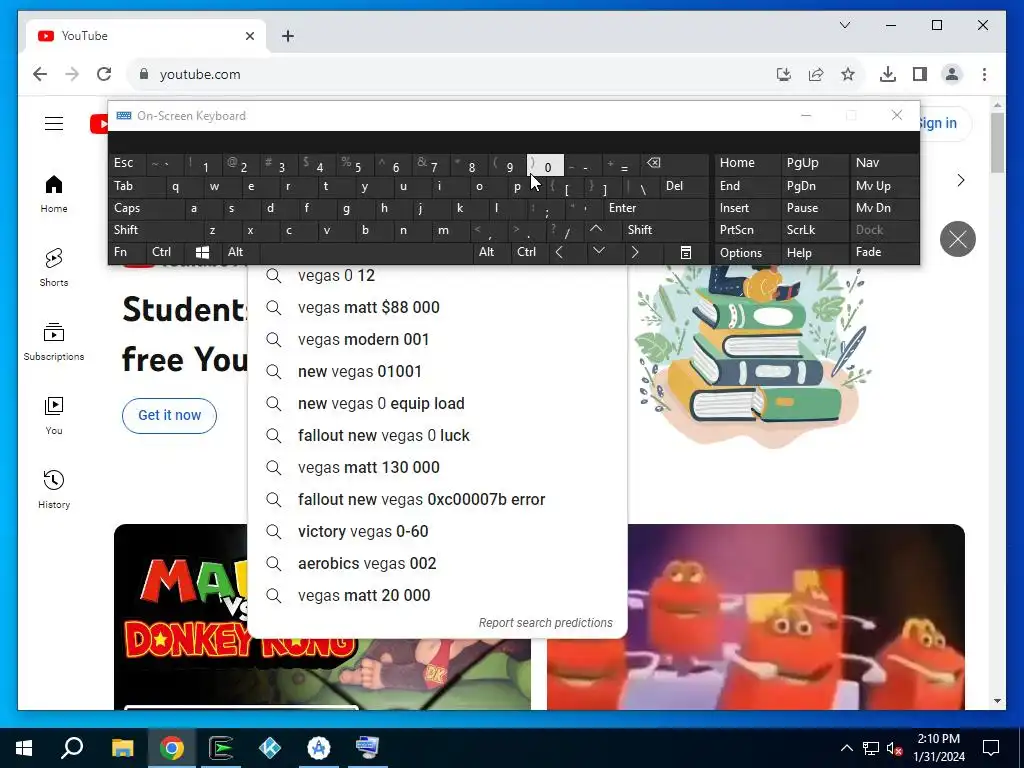Toggle Chrome side panel
The width and height of the screenshot is (1024, 768).
(920, 74)
